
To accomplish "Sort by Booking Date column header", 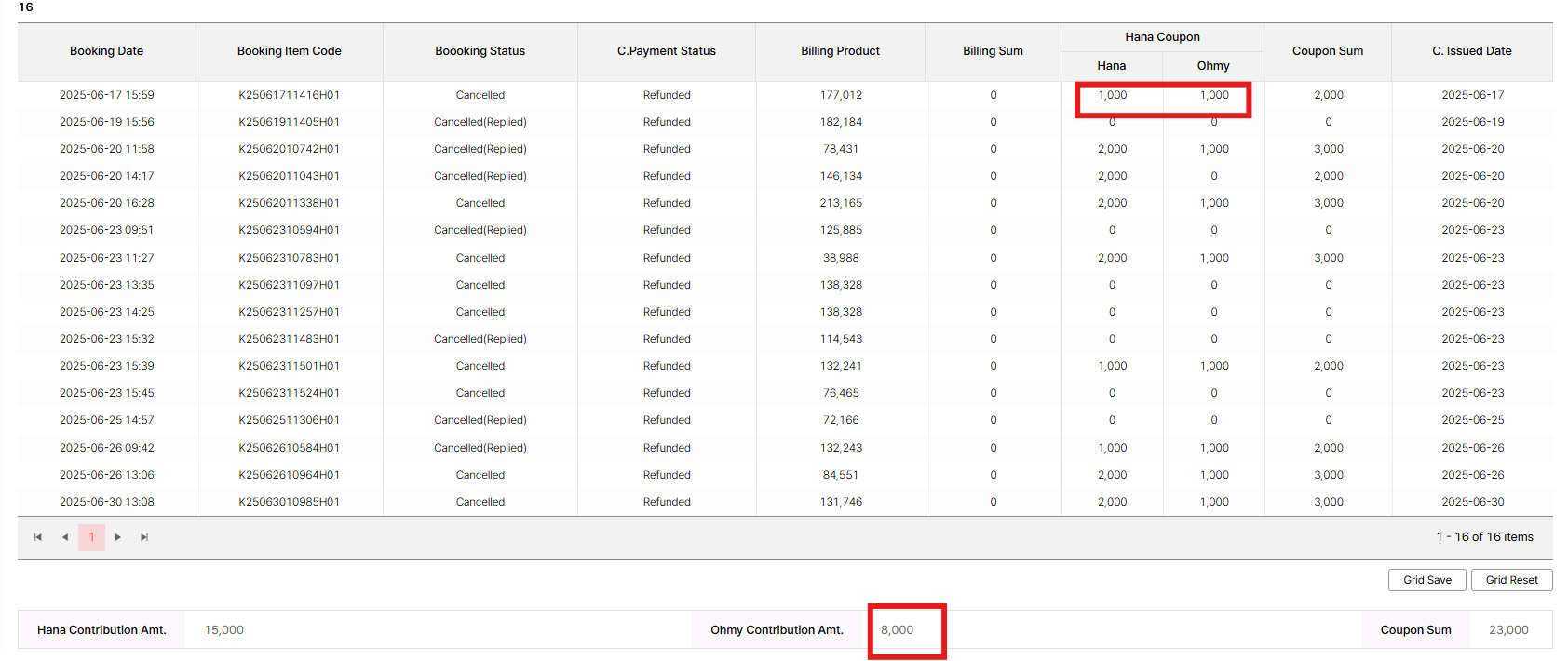I will click(106, 51).
